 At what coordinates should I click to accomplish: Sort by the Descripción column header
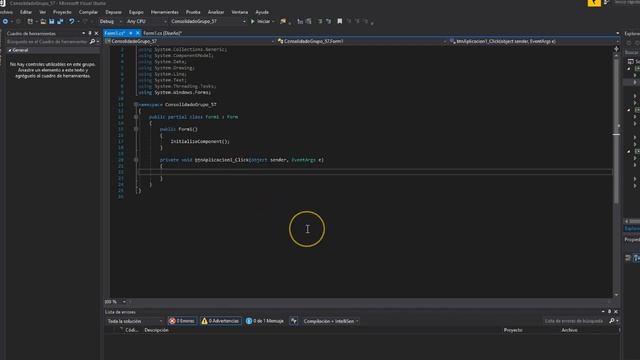click(x=156, y=330)
